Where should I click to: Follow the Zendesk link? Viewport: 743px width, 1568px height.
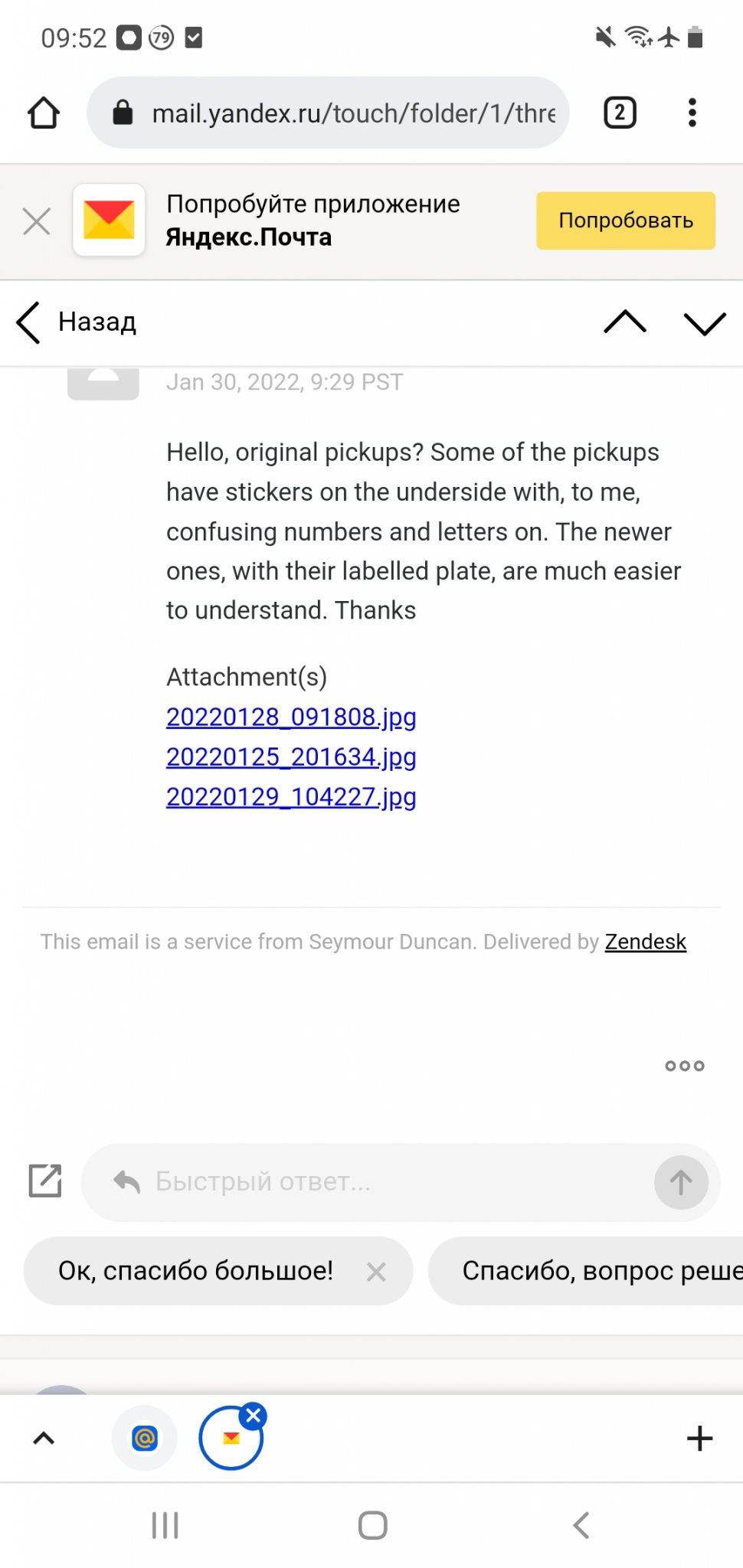point(645,942)
